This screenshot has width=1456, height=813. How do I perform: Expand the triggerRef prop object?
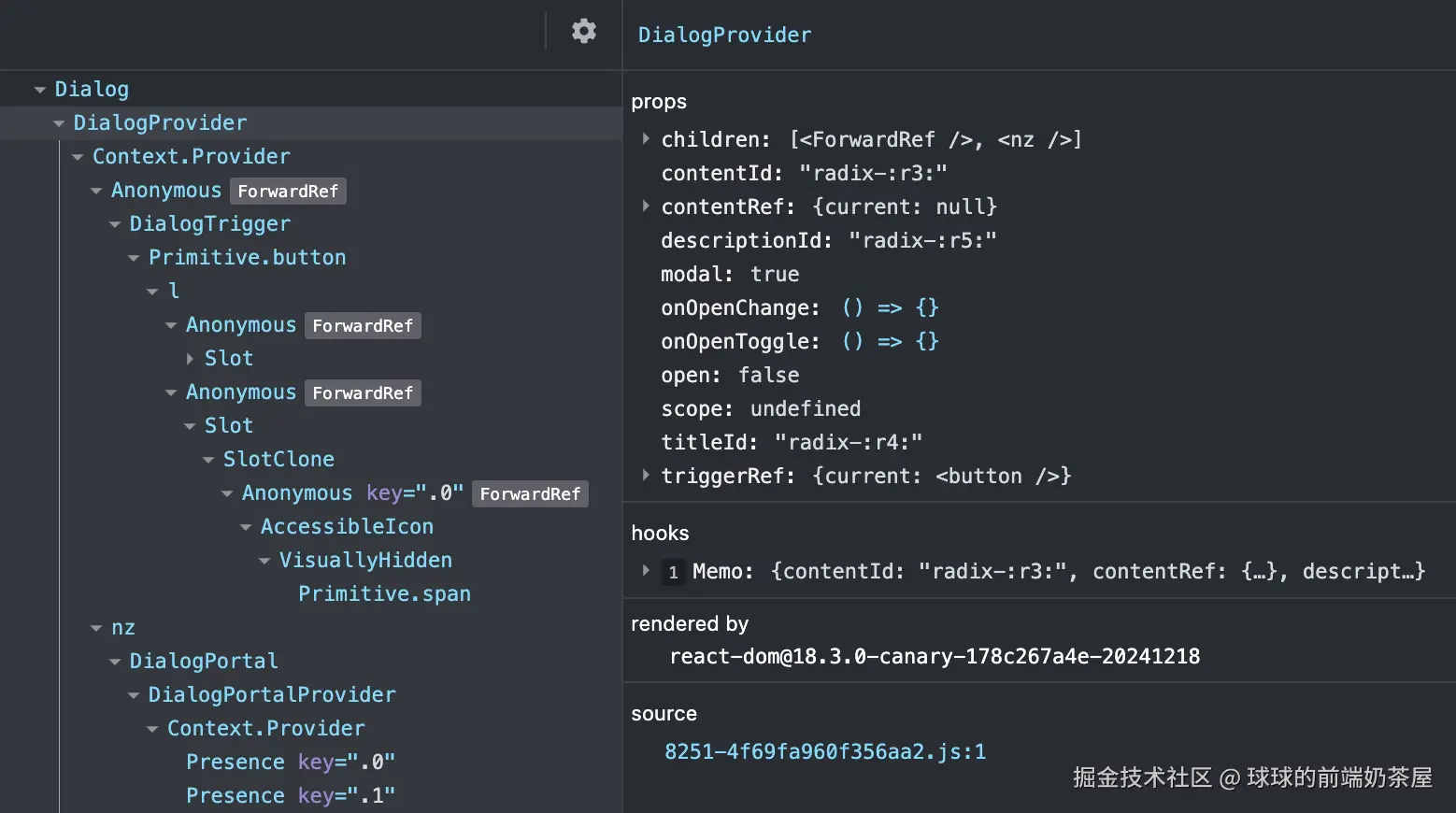click(x=646, y=476)
